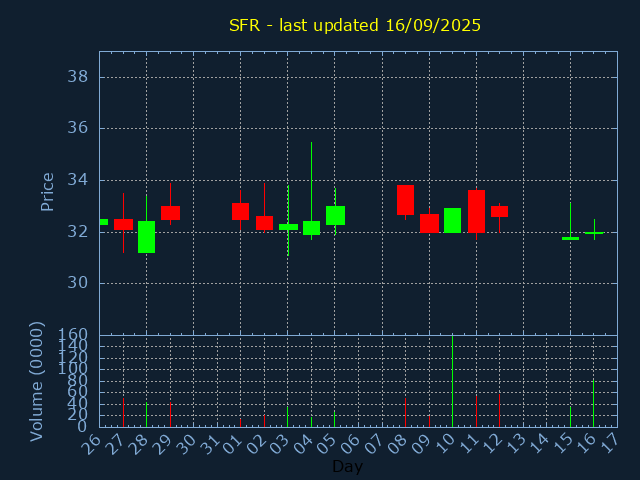The image size is (640, 480).
Task: Select the red volume bar on day 02
Action: (x=264, y=421)
